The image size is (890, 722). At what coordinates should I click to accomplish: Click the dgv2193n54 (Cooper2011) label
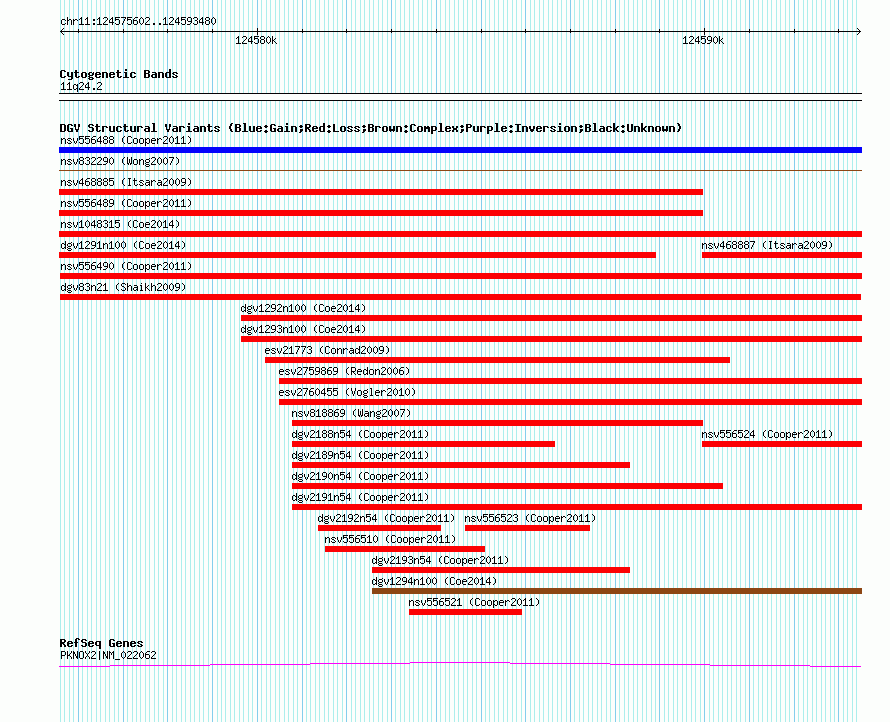coord(440,560)
